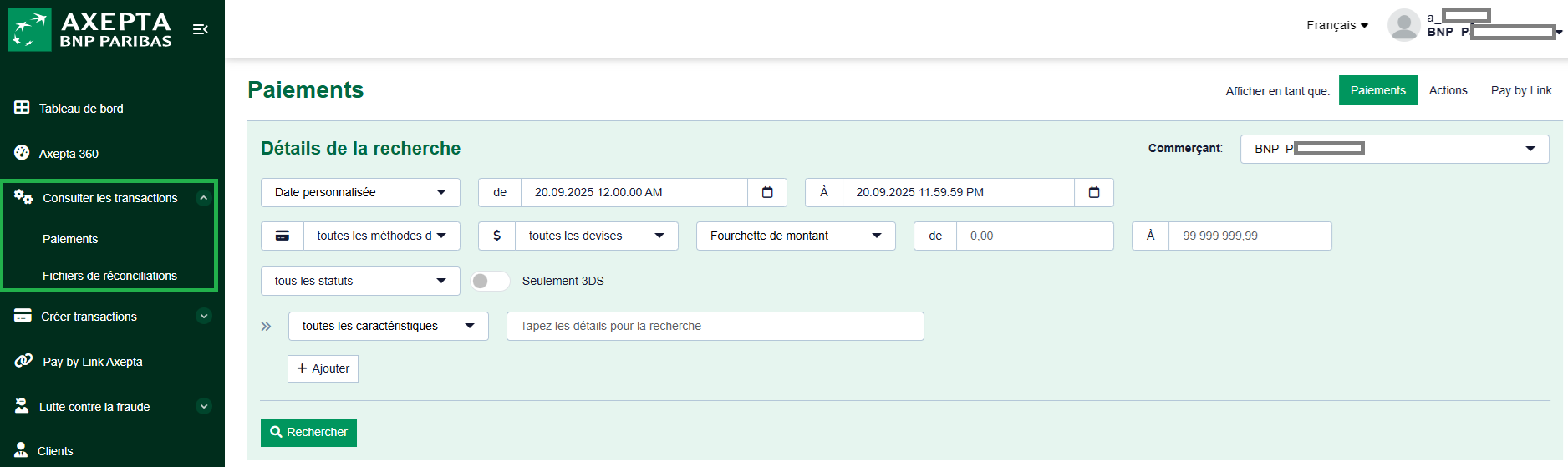Click the Rechercher search button

308,433
